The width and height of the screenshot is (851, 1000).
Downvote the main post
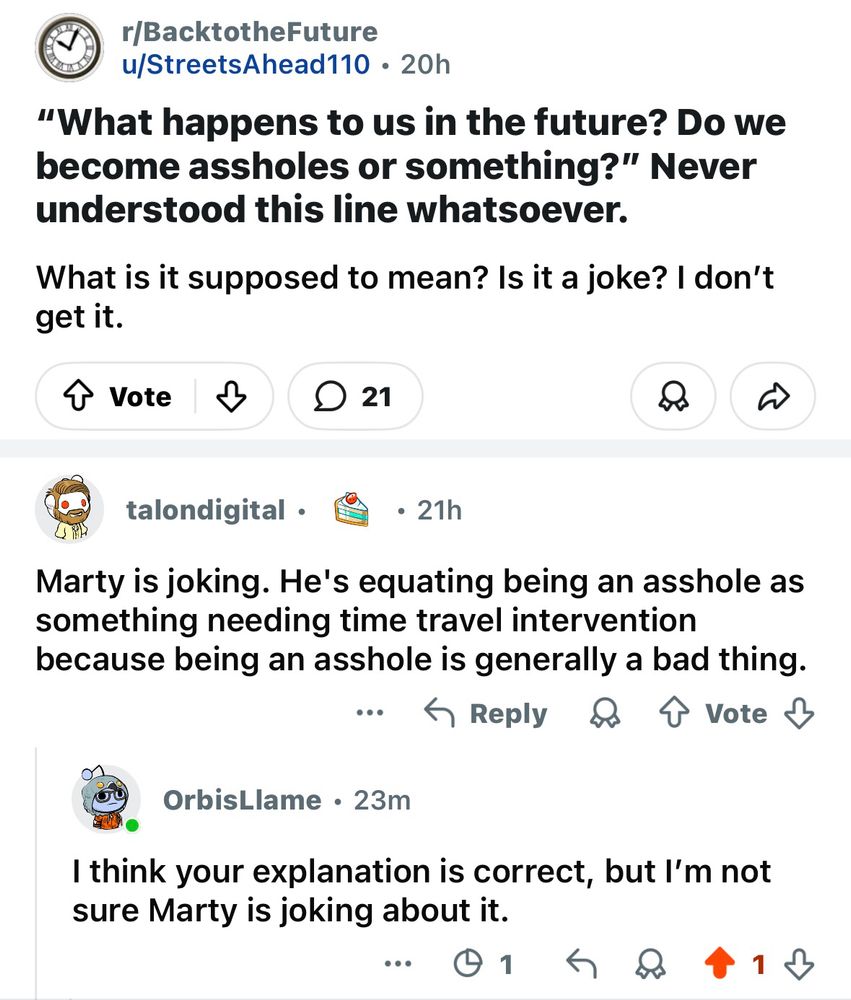point(231,397)
